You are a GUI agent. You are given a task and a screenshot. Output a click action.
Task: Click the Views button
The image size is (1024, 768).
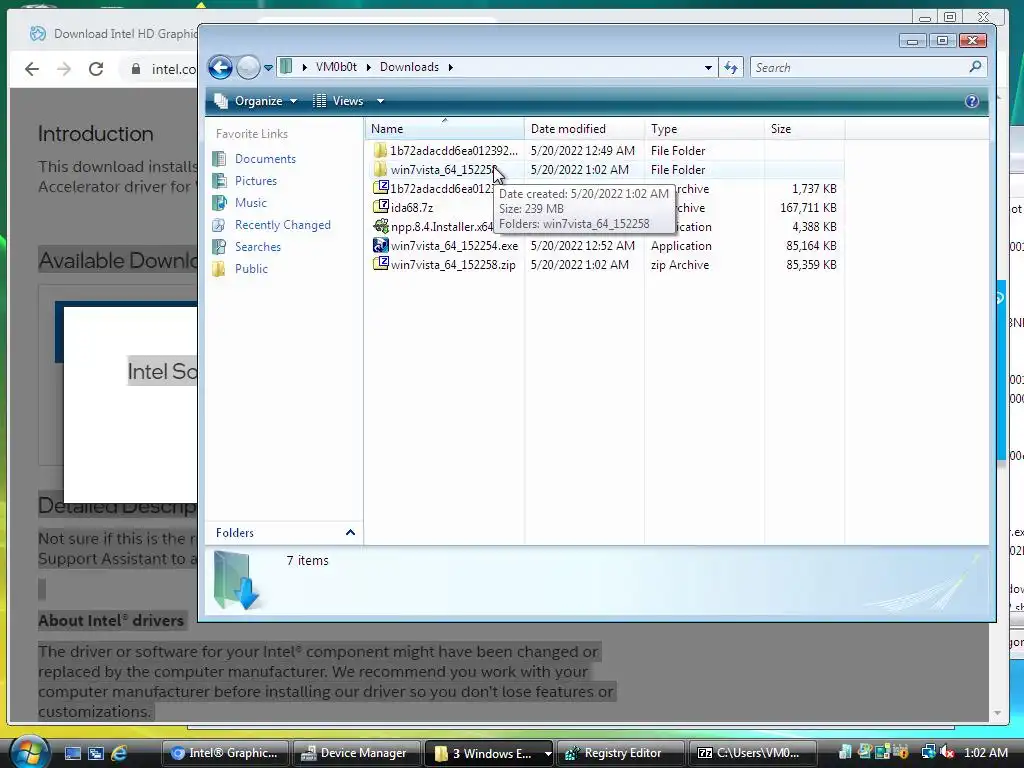(339, 101)
